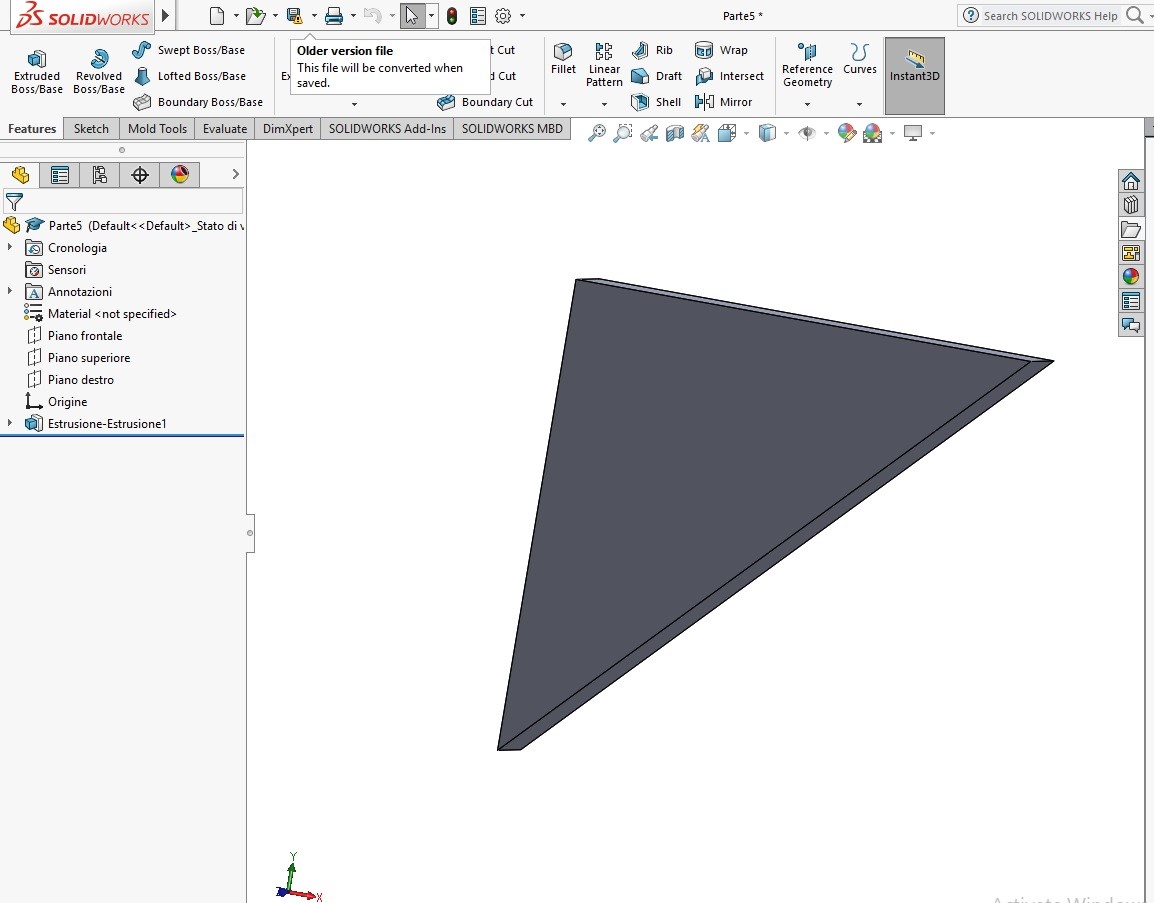Click the Rebuild traffic light icon
The width and height of the screenshot is (1154, 903).
click(x=452, y=15)
